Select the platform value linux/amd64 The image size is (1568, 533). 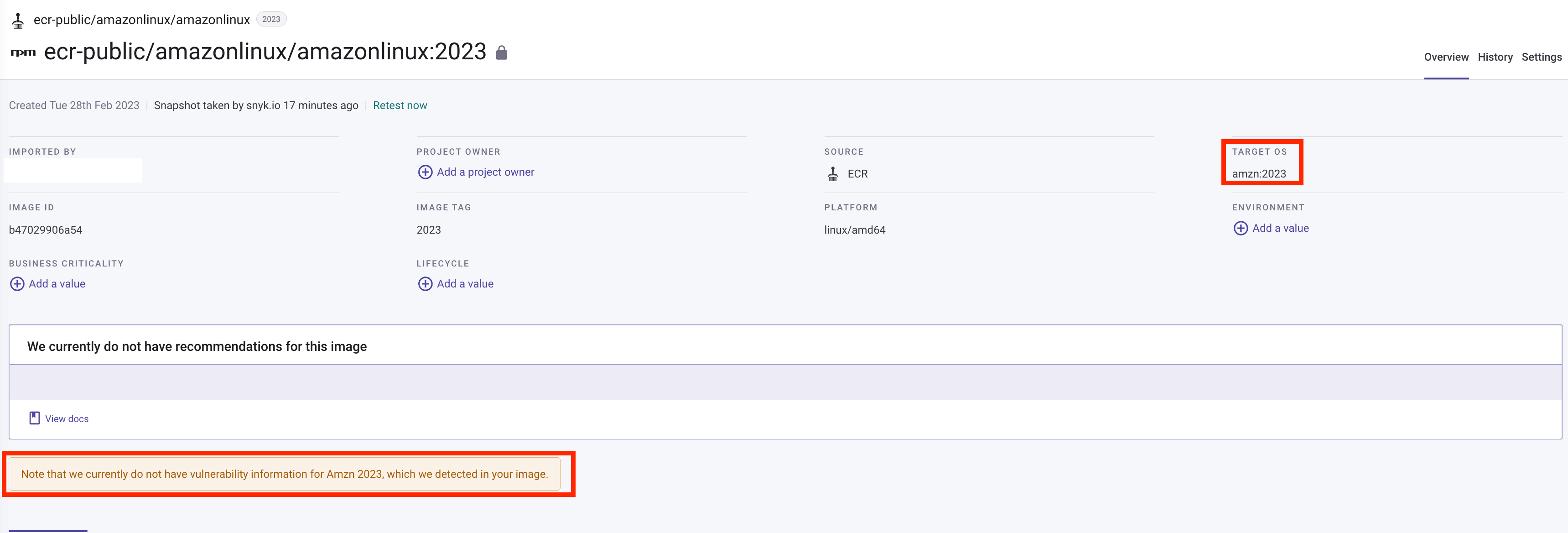[855, 230]
